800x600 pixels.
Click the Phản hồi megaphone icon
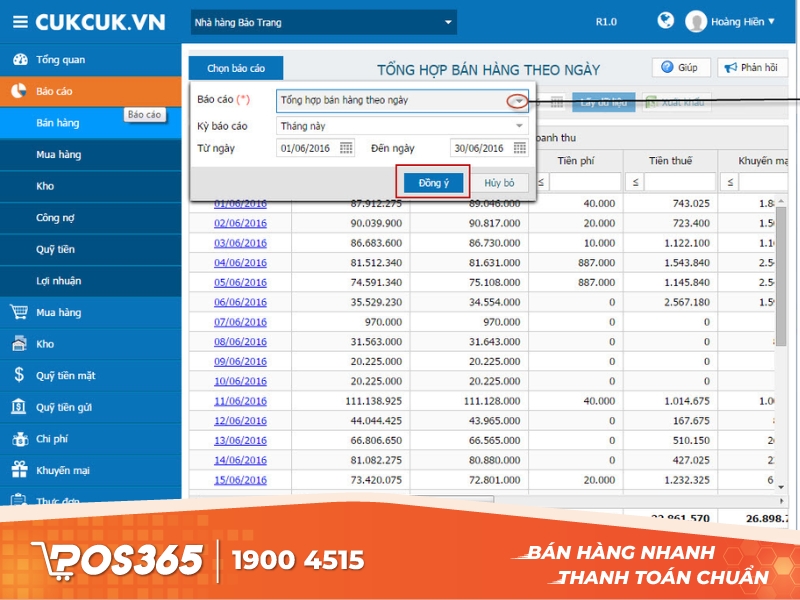click(x=731, y=67)
